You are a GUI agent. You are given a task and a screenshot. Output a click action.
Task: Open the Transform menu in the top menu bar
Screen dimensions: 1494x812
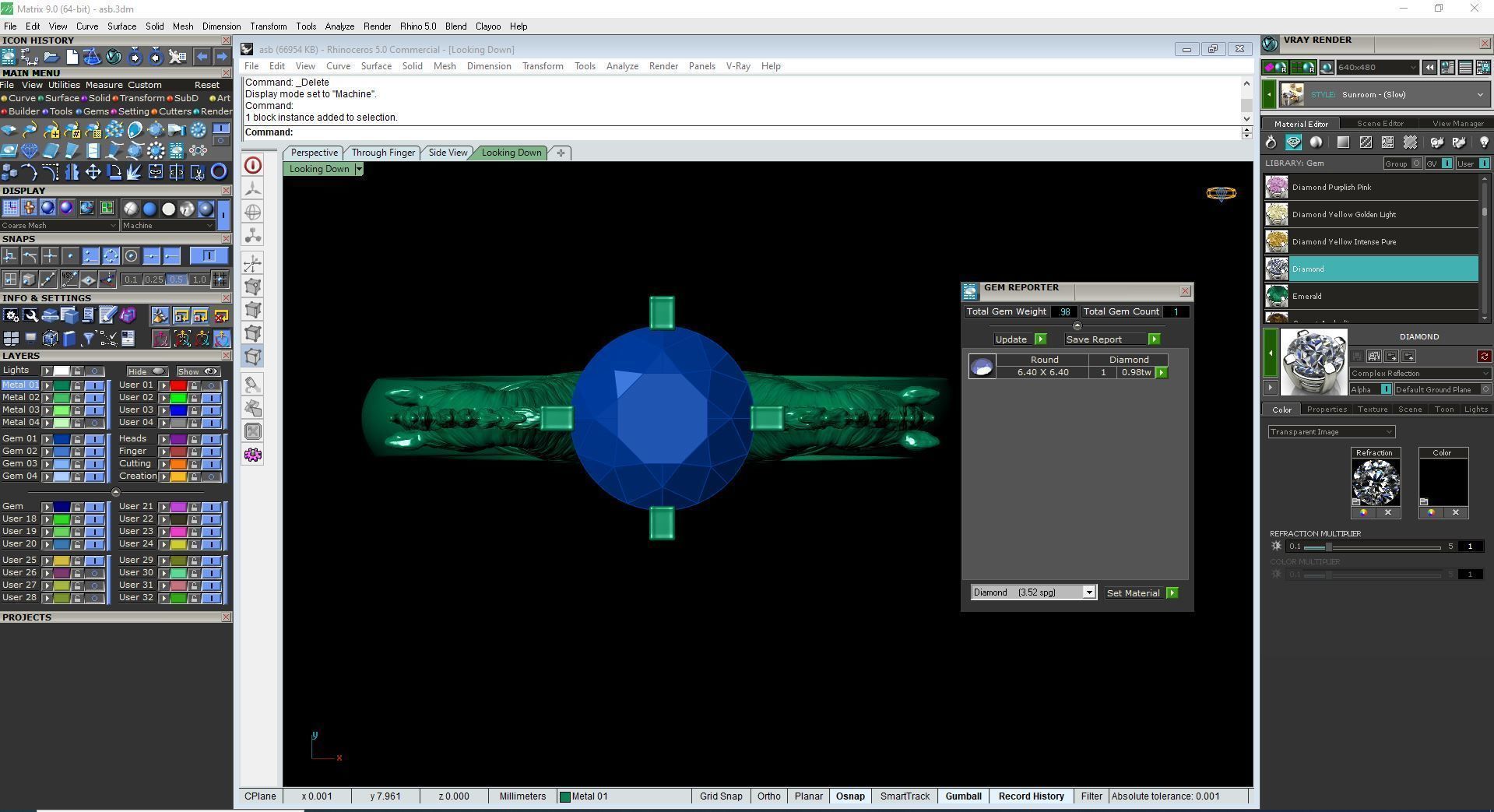269,26
